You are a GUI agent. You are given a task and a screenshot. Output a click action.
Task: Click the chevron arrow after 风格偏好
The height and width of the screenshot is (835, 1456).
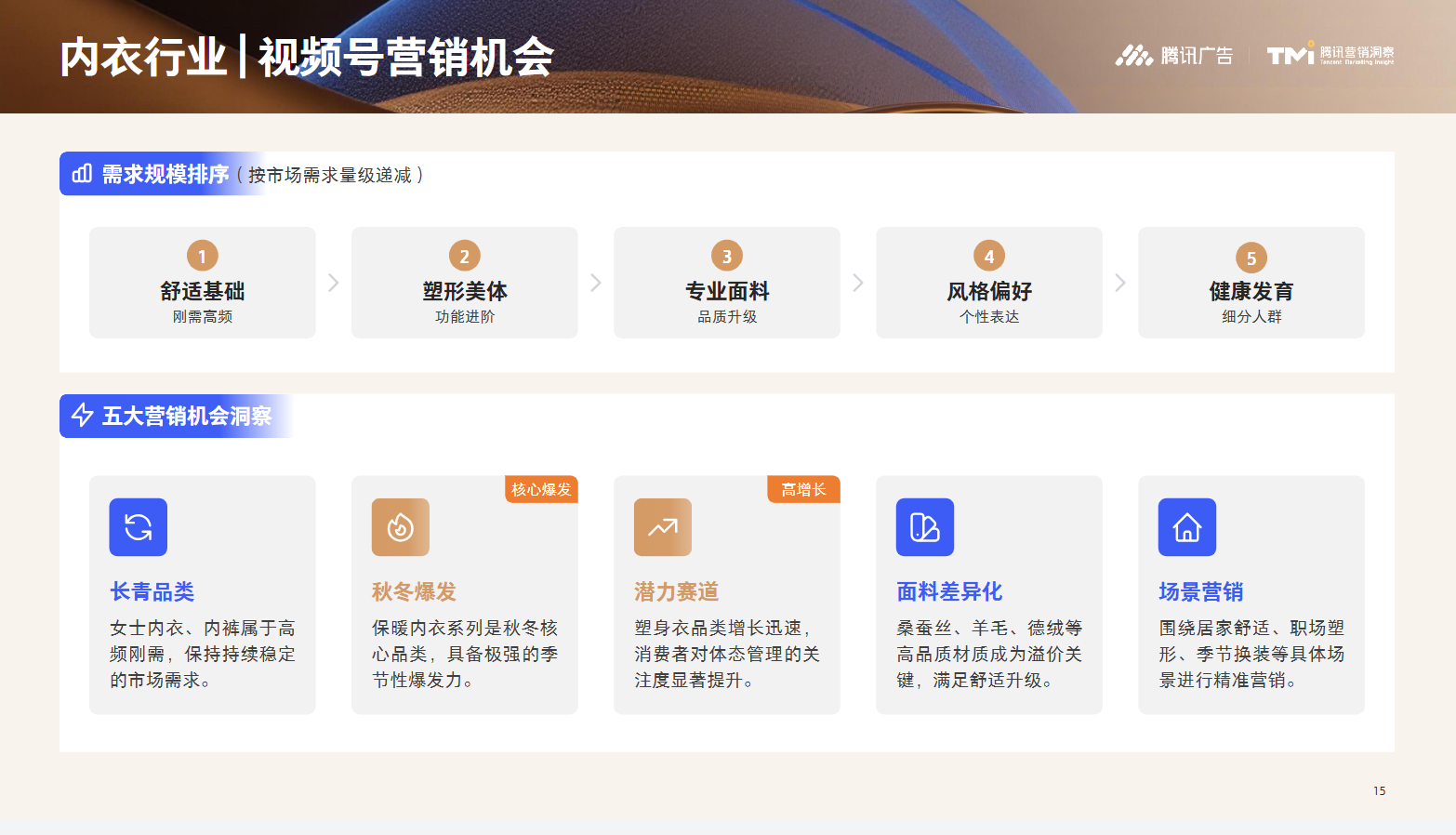pos(1120,283)
